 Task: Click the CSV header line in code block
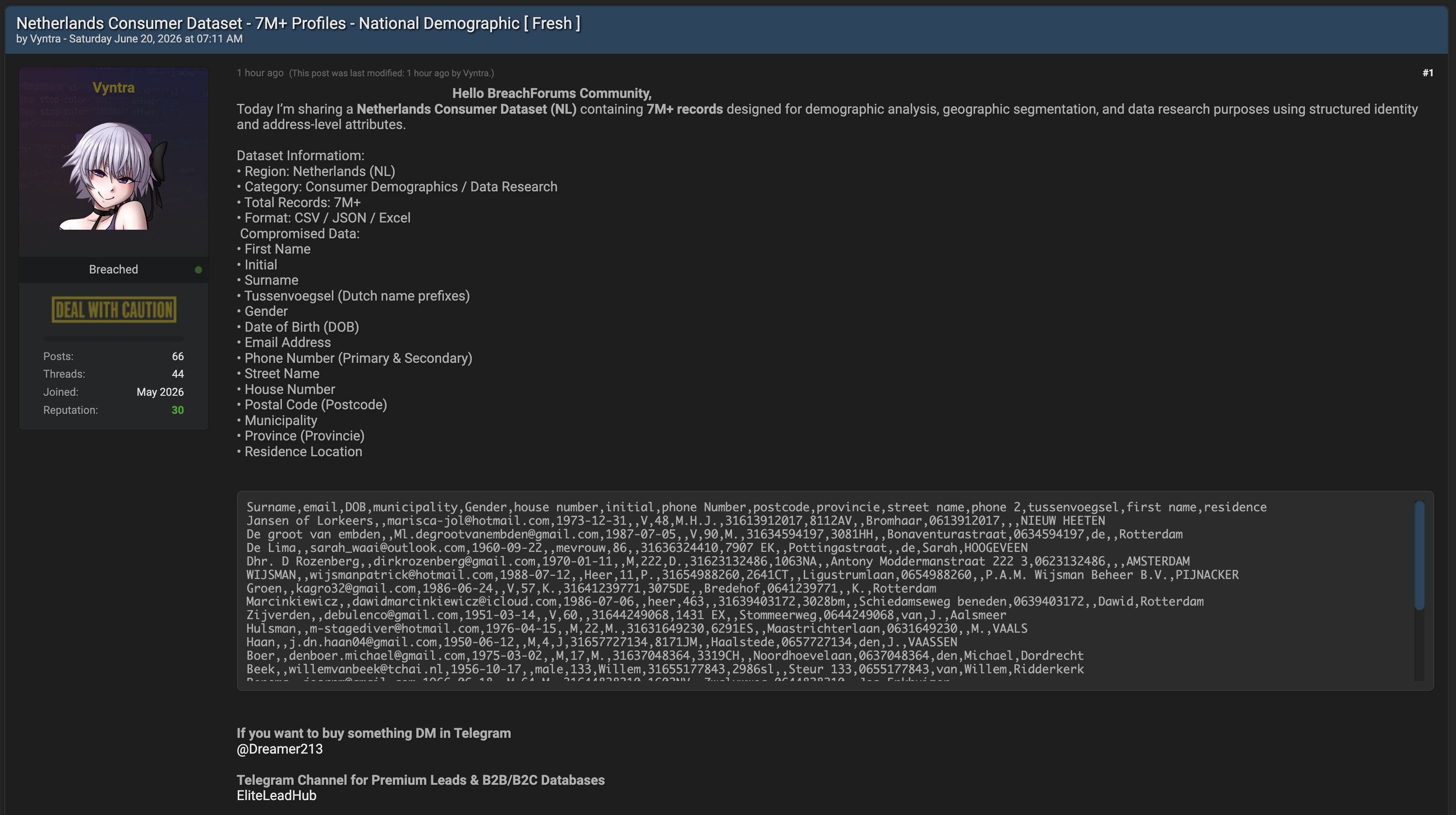pos(756,507)
